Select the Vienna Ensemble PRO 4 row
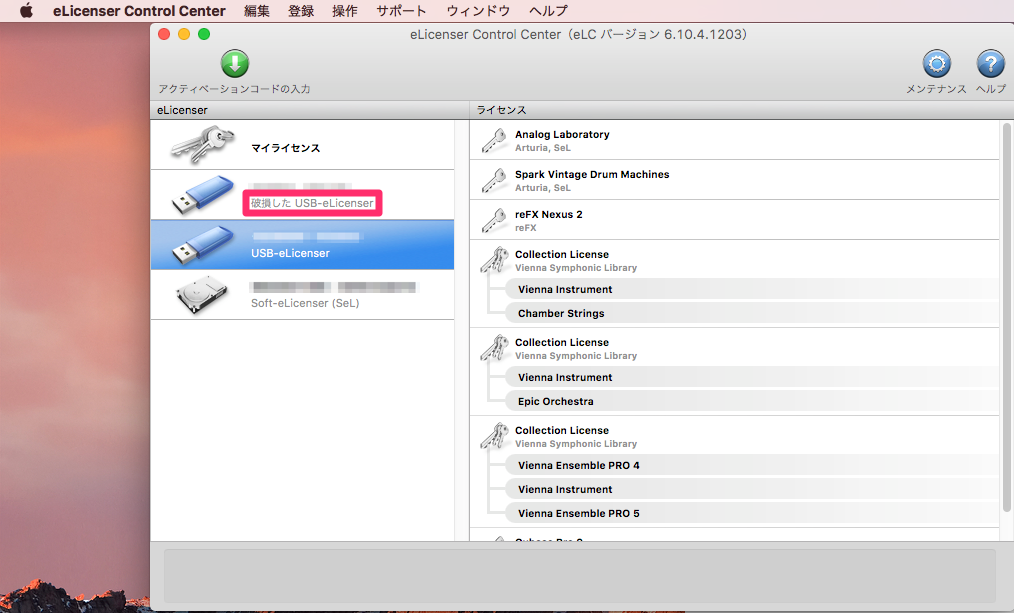Image resolution: width=1014 pixels, height=613 pixels. [751, 465]
